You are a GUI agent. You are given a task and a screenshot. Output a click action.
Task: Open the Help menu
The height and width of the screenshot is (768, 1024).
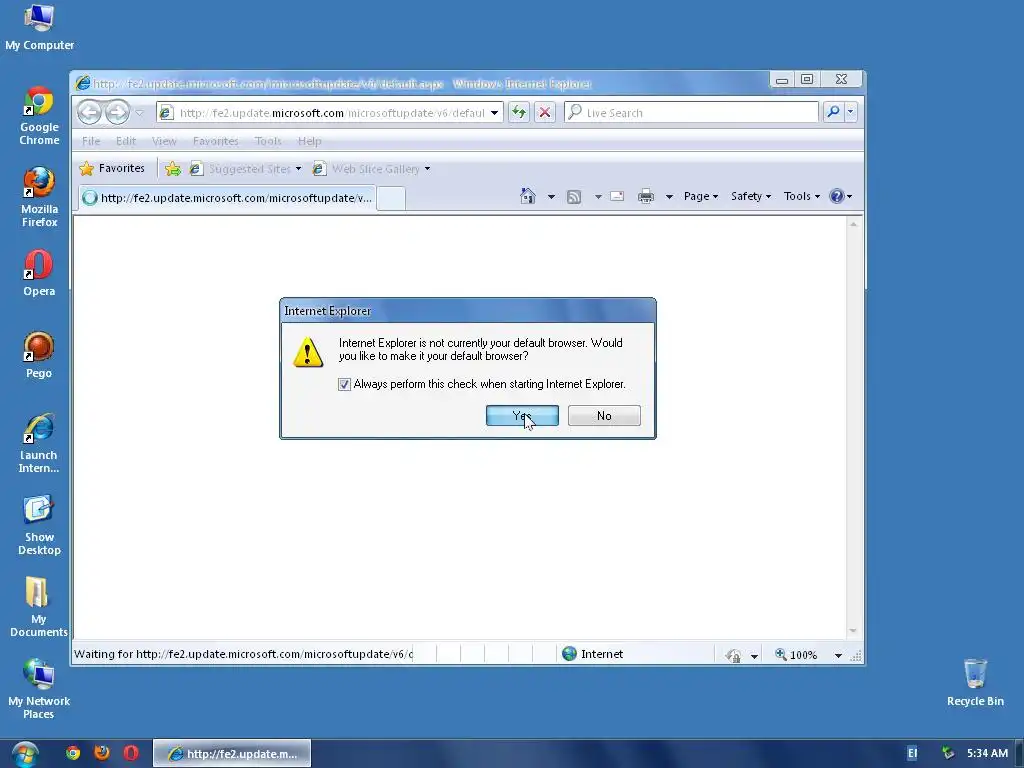pos(310,141)
